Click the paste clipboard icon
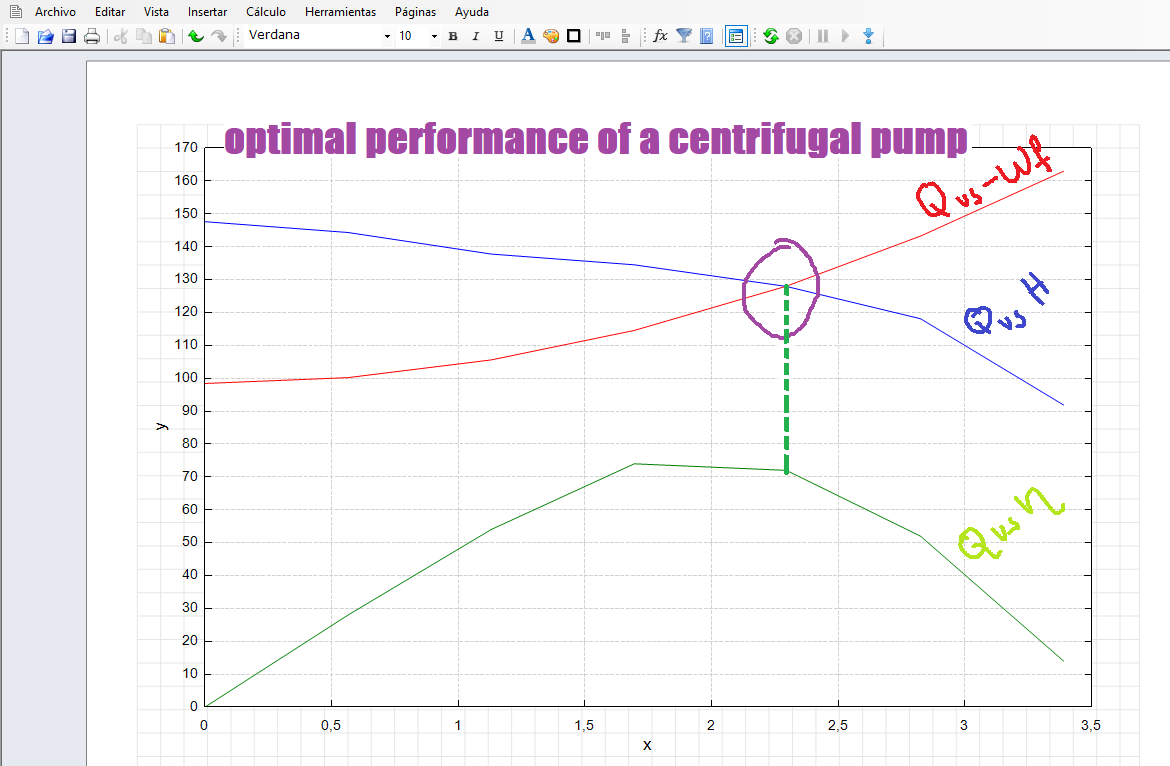This screenshot has width=1170, height=766. (x=167, y=36)
